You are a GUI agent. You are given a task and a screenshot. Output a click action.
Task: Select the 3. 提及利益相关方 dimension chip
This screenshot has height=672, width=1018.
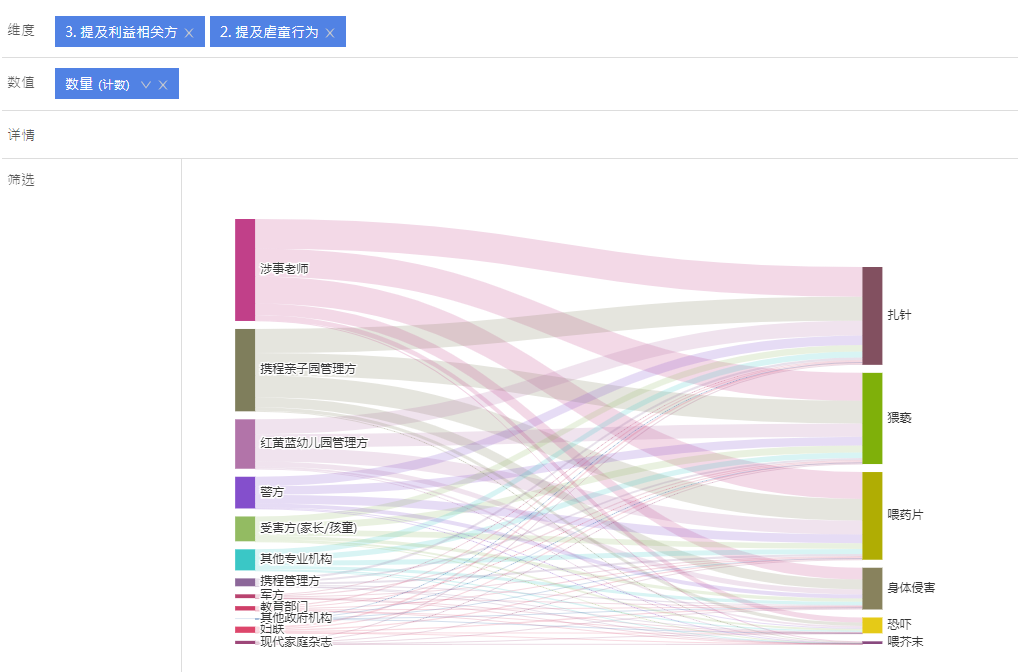pos(121,32)
